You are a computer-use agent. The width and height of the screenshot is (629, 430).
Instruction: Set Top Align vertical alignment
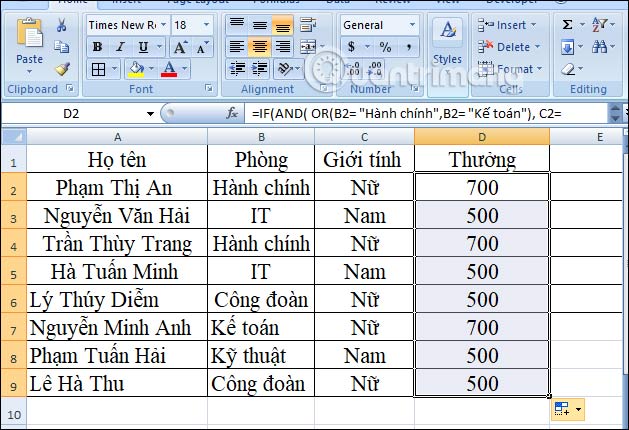[237, 25]
